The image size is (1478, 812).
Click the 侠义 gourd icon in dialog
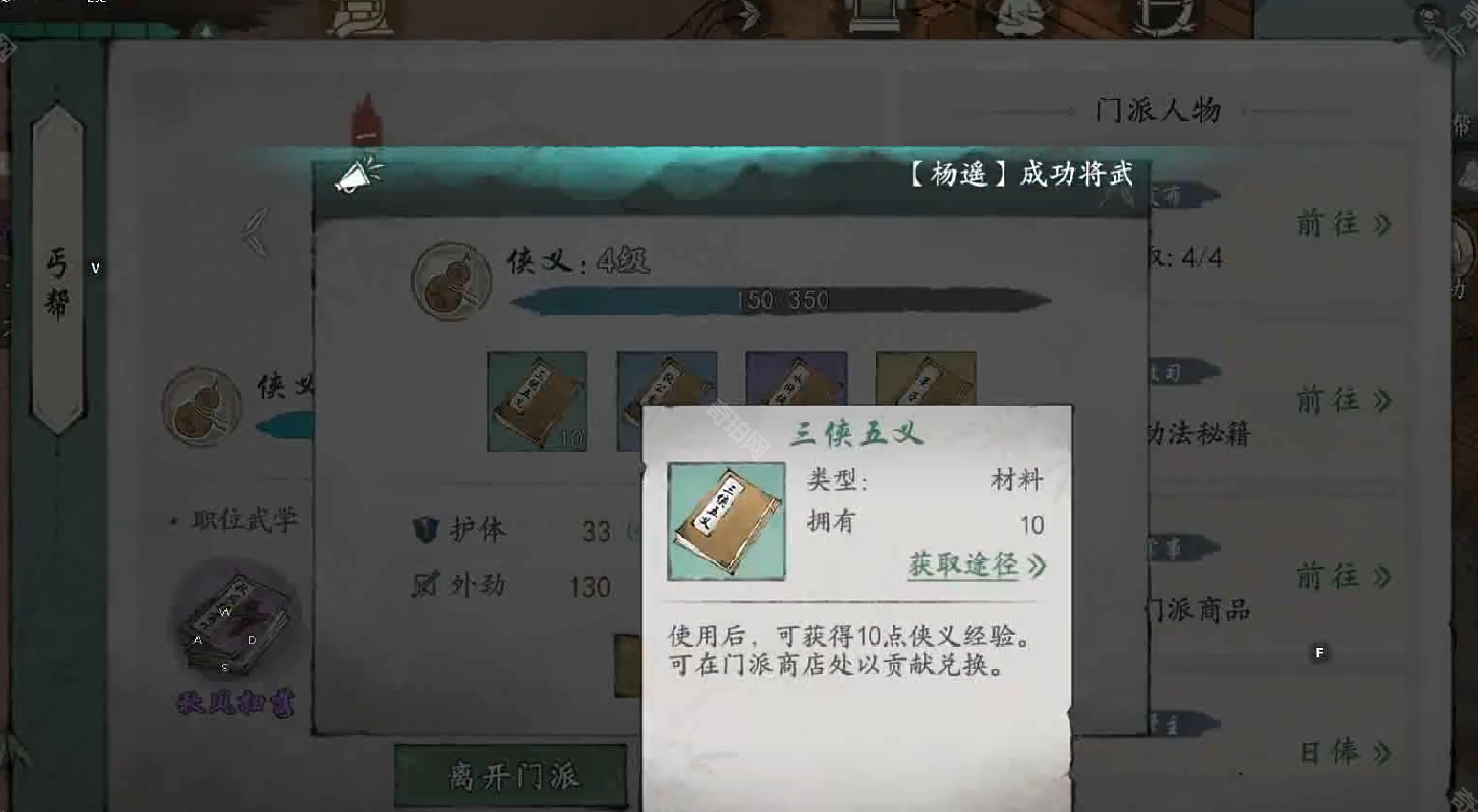pos(451,280)
